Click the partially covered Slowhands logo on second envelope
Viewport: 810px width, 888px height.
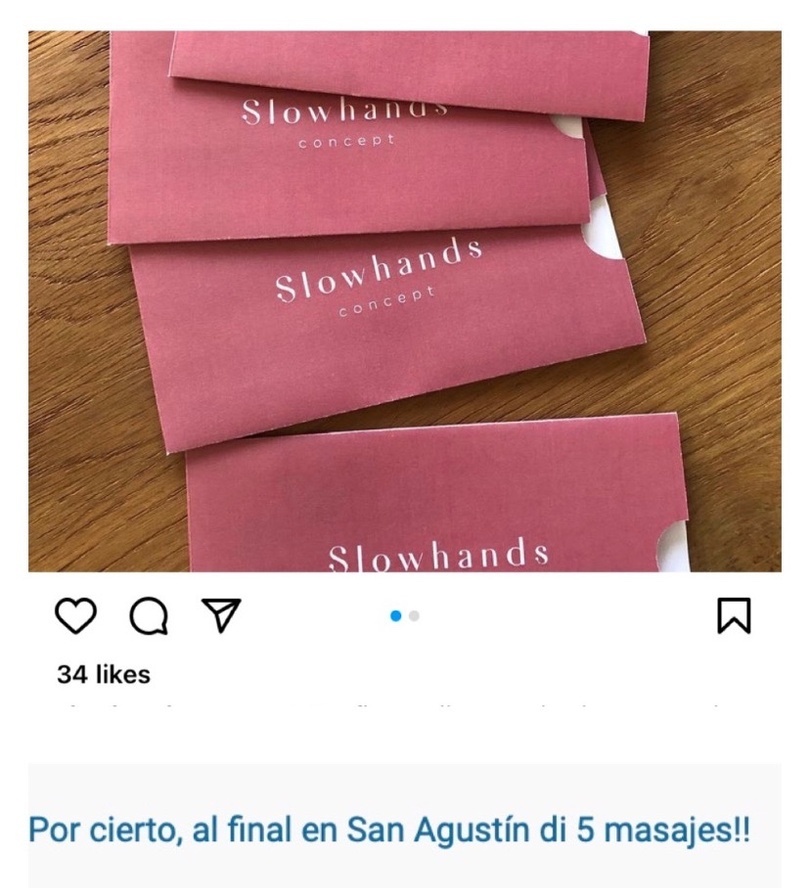(345, 113)
